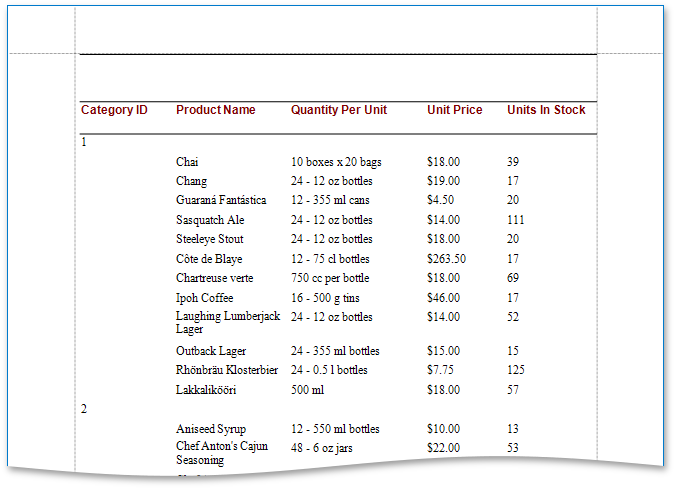
Task: Select the Sasquatch Ale product name
Action: (x=210, y=220)
